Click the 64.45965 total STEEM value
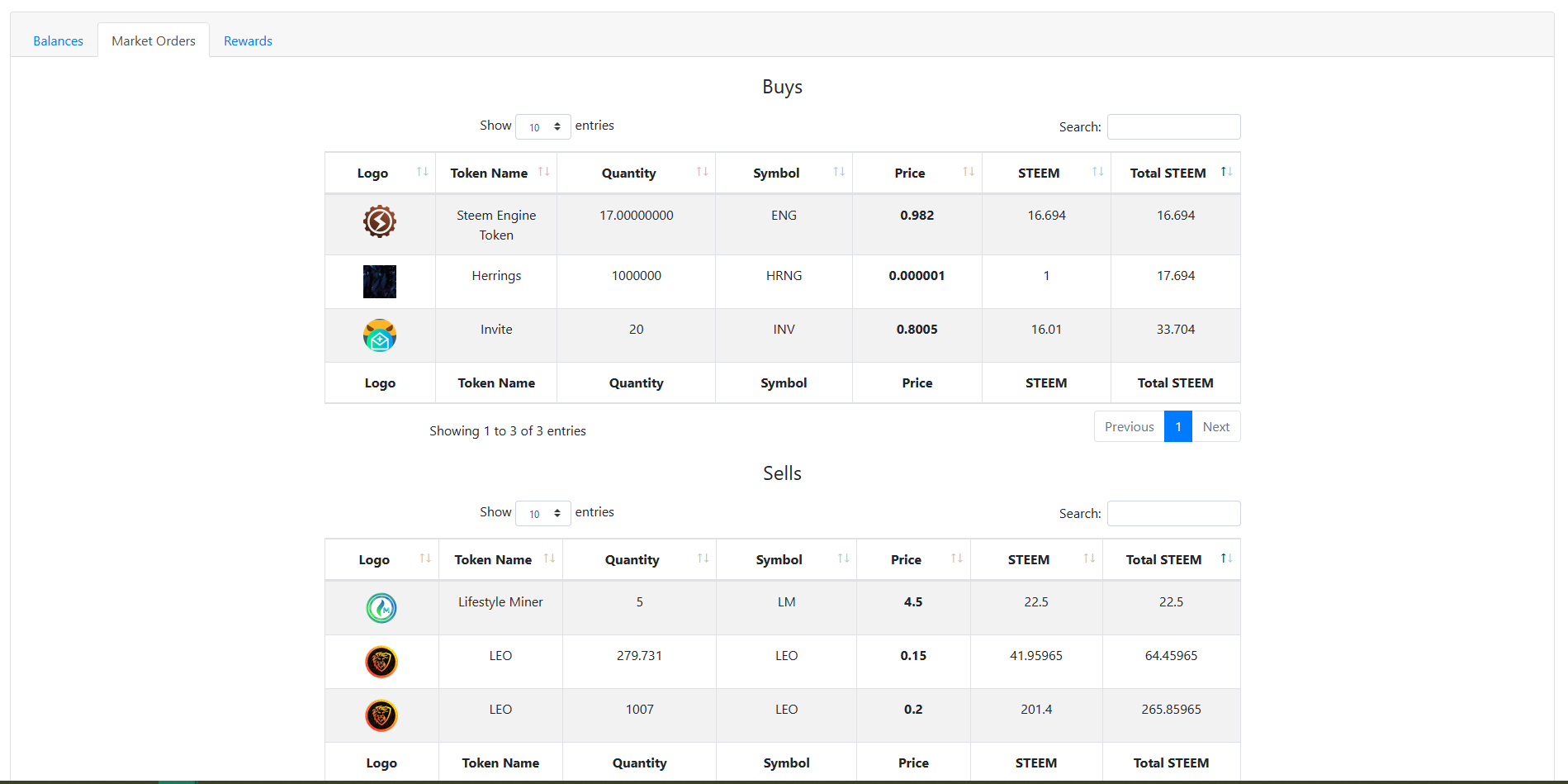The width and height of the screenshot is (1568, 784). click(x=1172, y=655)
